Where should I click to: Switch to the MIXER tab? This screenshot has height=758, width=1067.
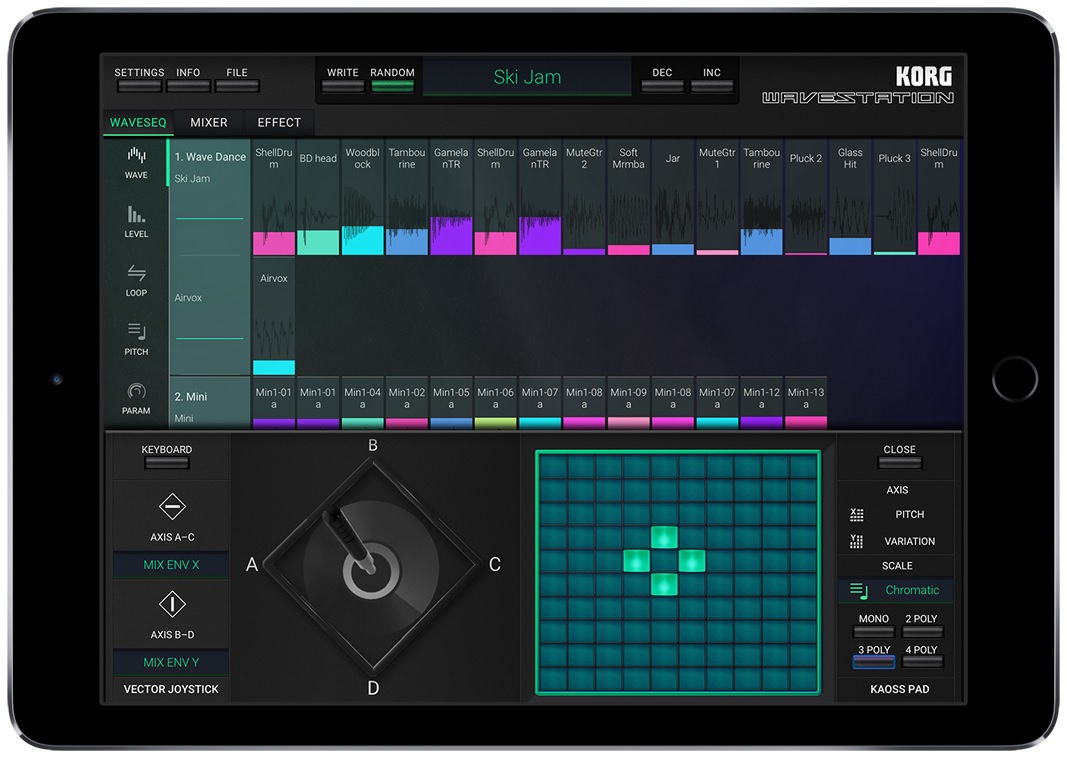(209, 122)
